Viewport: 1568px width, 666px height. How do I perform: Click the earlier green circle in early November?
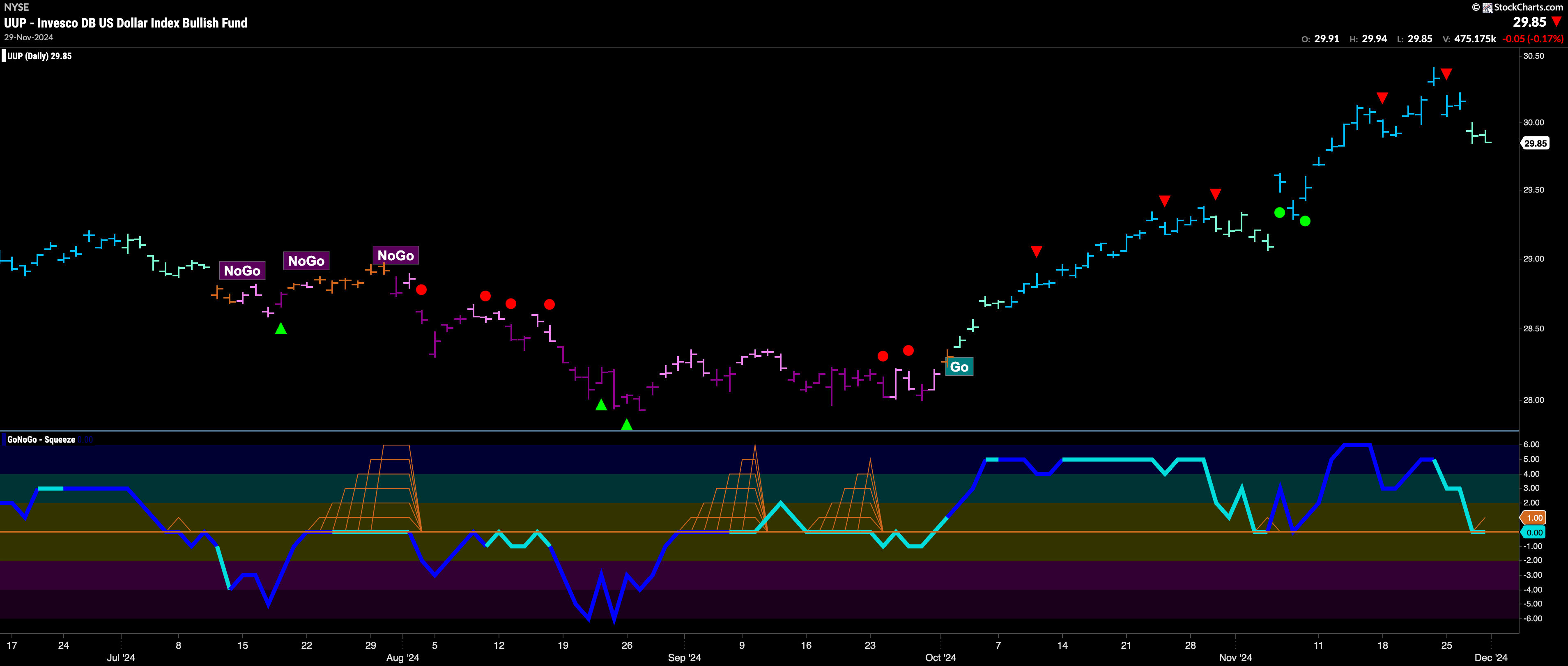(x=1279, y=212)
